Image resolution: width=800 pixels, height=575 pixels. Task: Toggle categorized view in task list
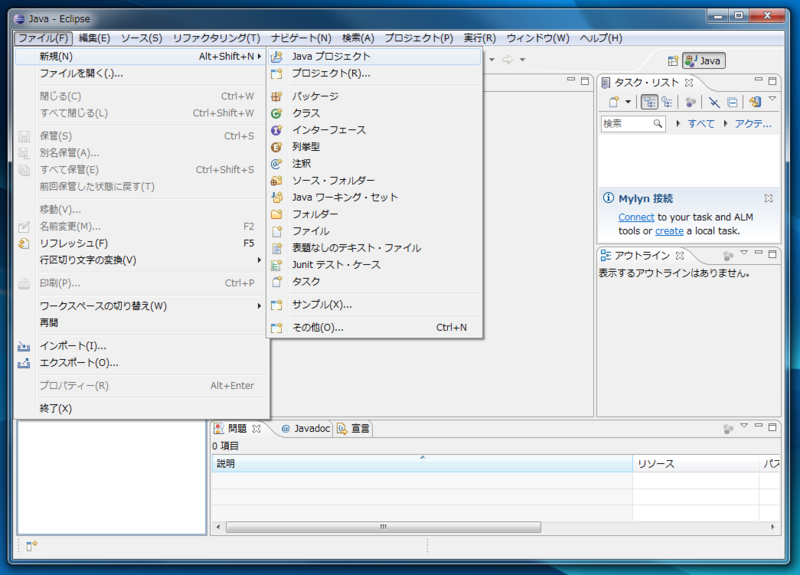649,102
